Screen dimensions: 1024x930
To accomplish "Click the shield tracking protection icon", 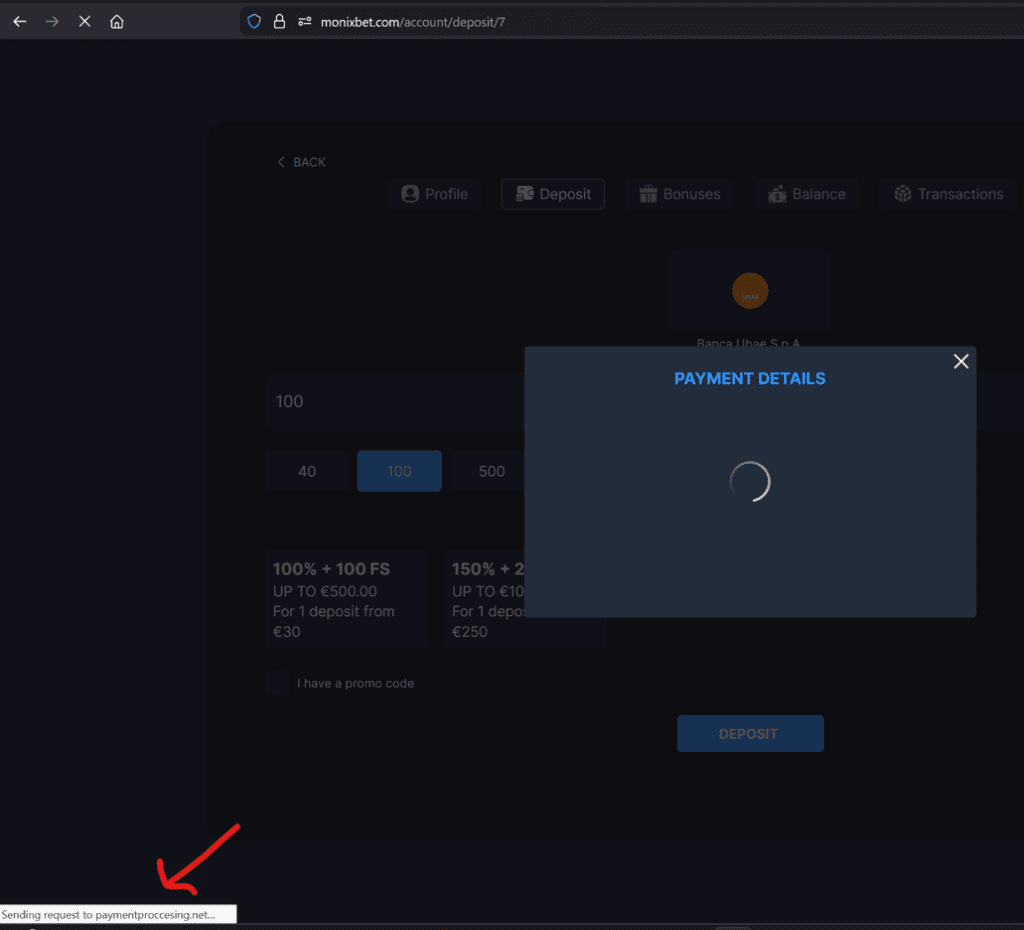I will [254, 21].
